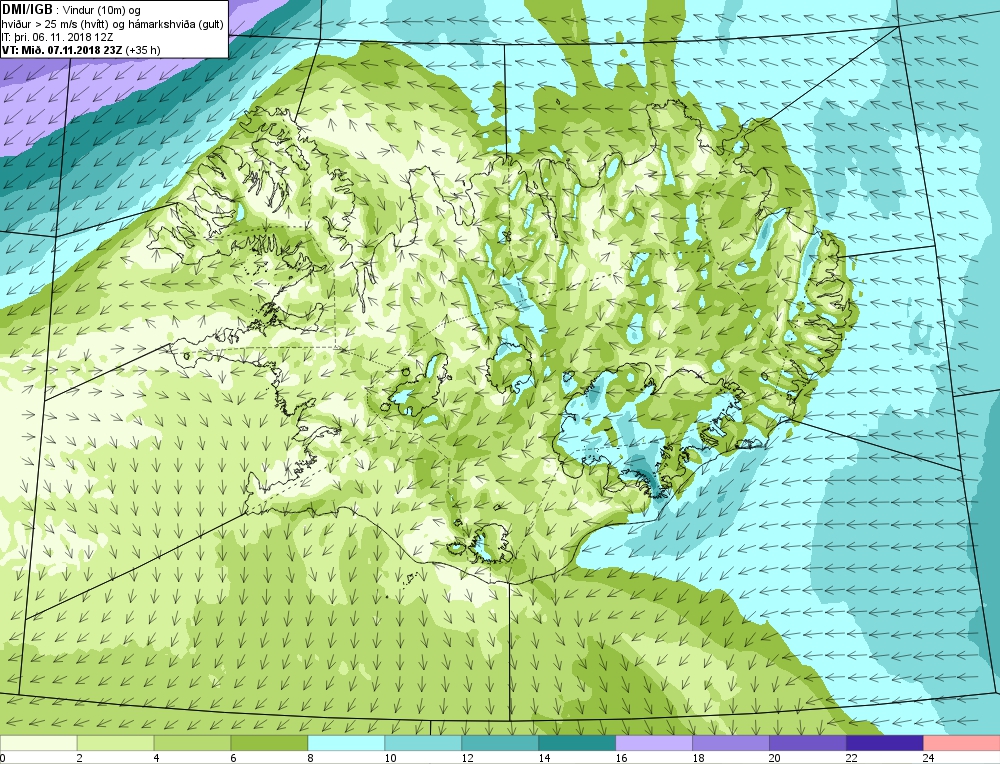Click the "DMI/IGB" model title text
This screenshot has height=764, width=1000.
(x=27, y=9)
